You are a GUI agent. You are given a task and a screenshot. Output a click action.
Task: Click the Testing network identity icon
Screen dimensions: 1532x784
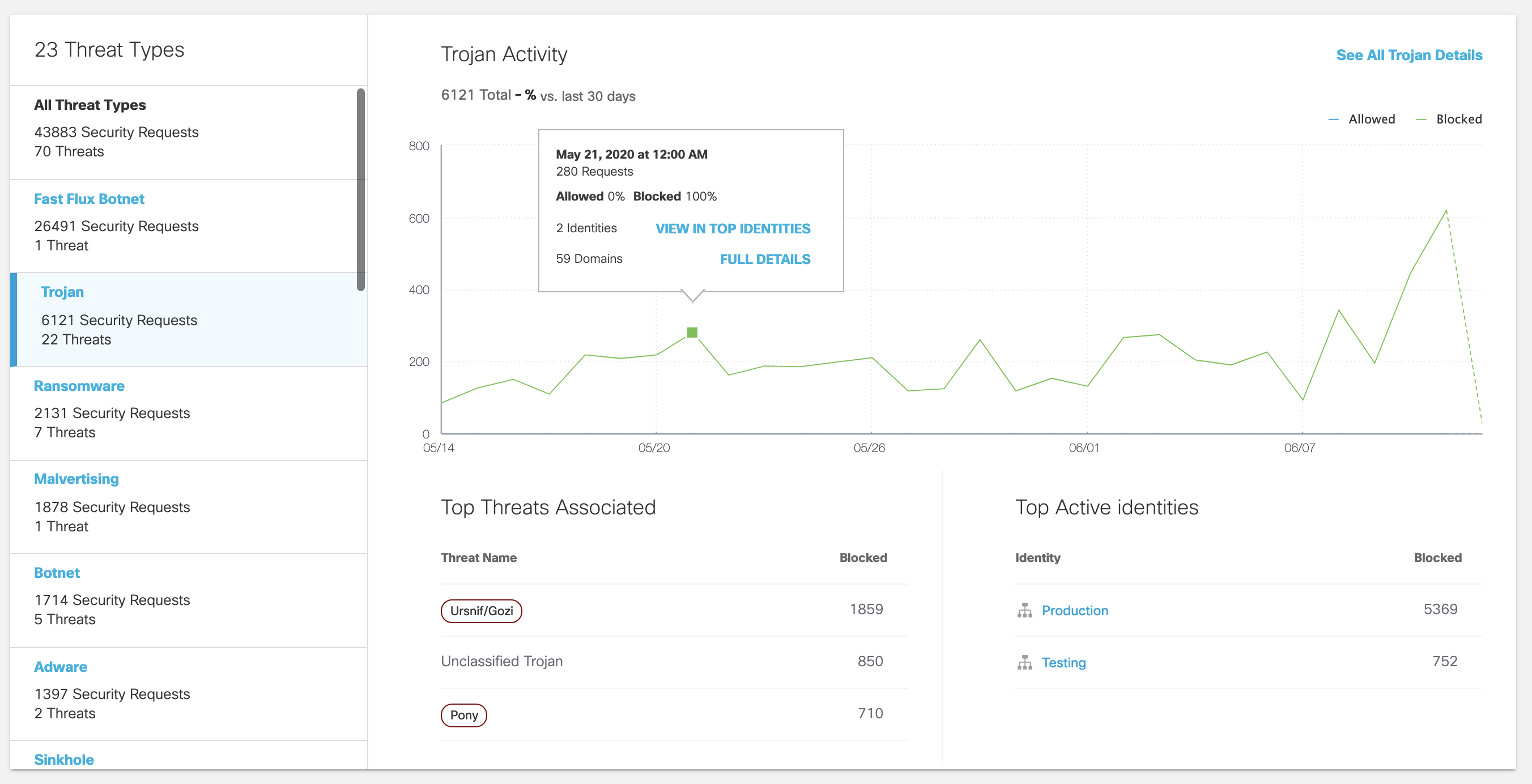point(1024,662)
